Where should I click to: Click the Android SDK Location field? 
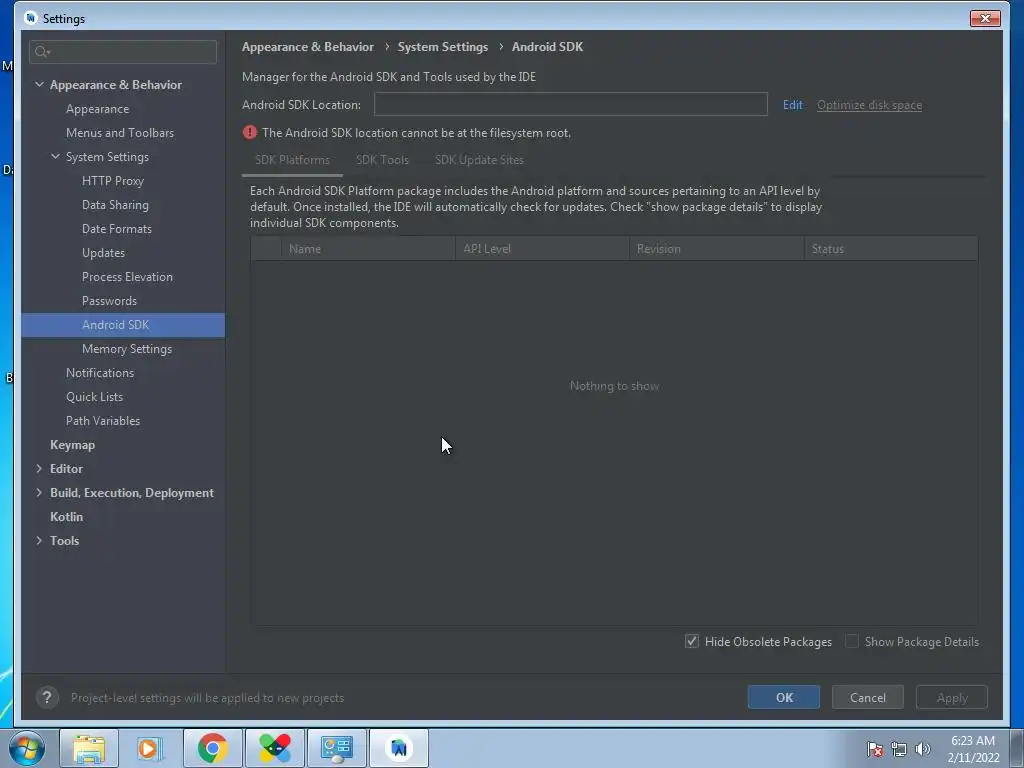(570, 104)
